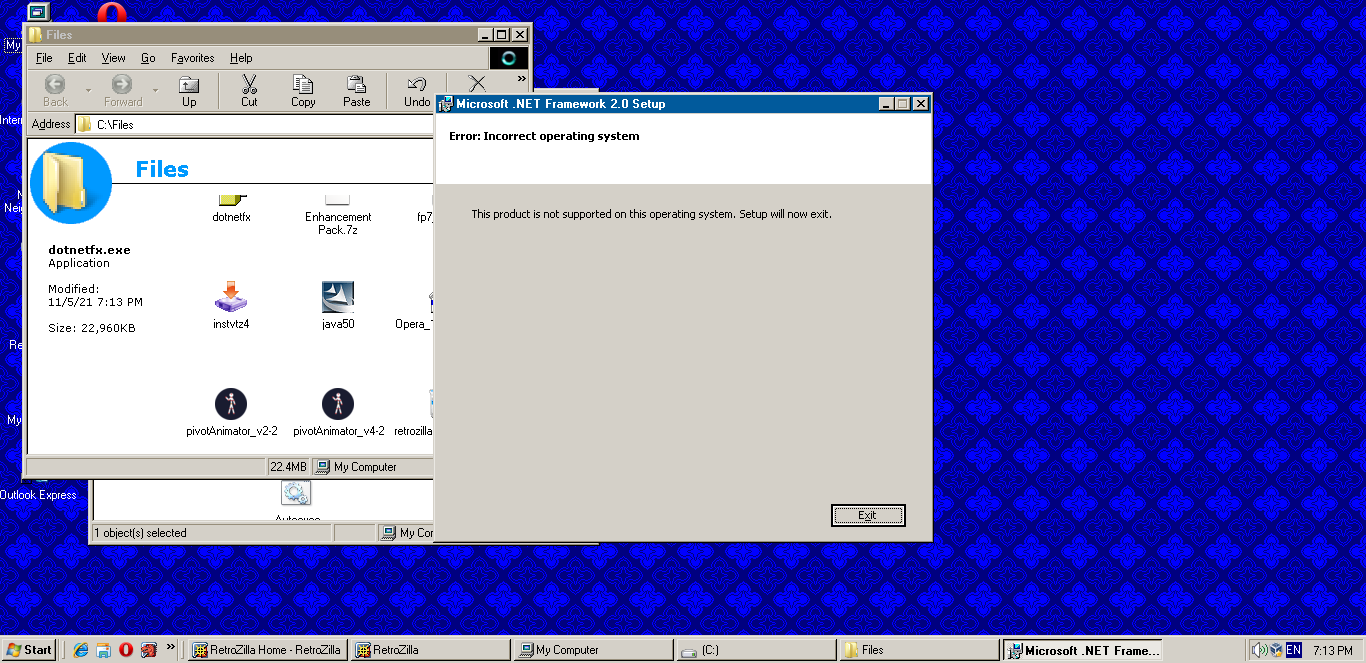Screen dimensions: 1366x663
Task: Select the pivotAnimator_v4-2 file
Action: pos(338,413)
